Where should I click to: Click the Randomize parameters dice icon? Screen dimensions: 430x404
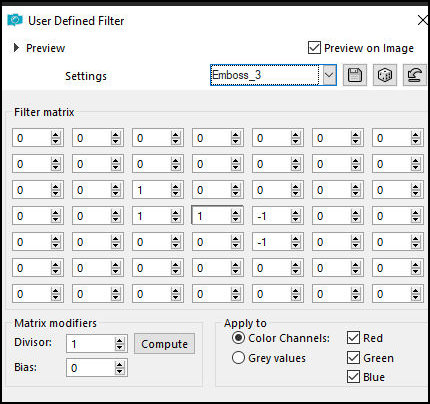[385, 75]
